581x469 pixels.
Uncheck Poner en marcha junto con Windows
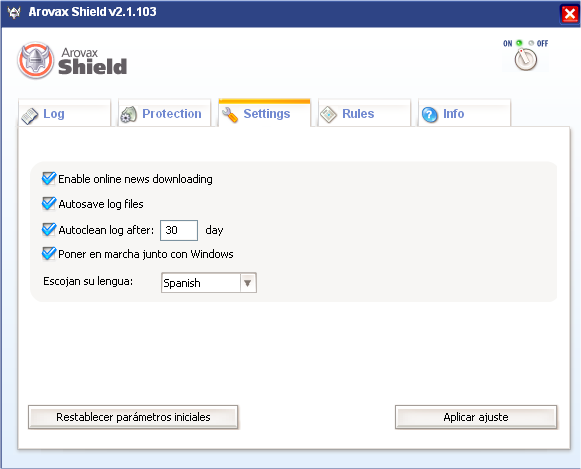[x=49, y=254]
